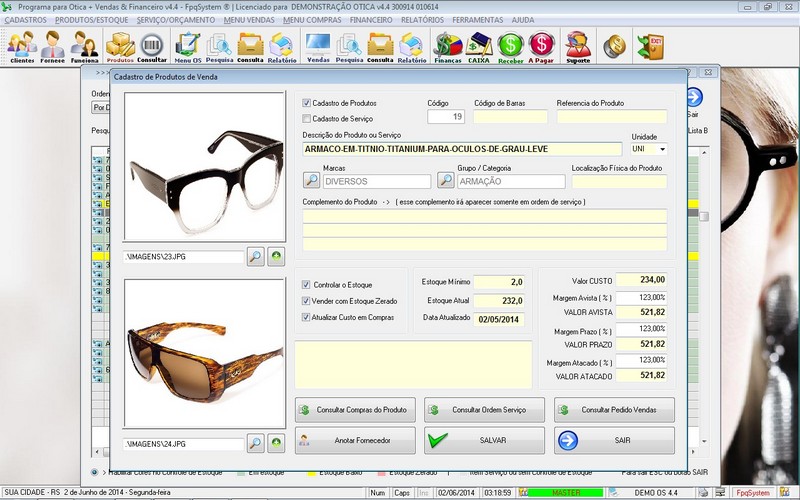Click the Consultar Compras do Produto button

tap(354, 410)
